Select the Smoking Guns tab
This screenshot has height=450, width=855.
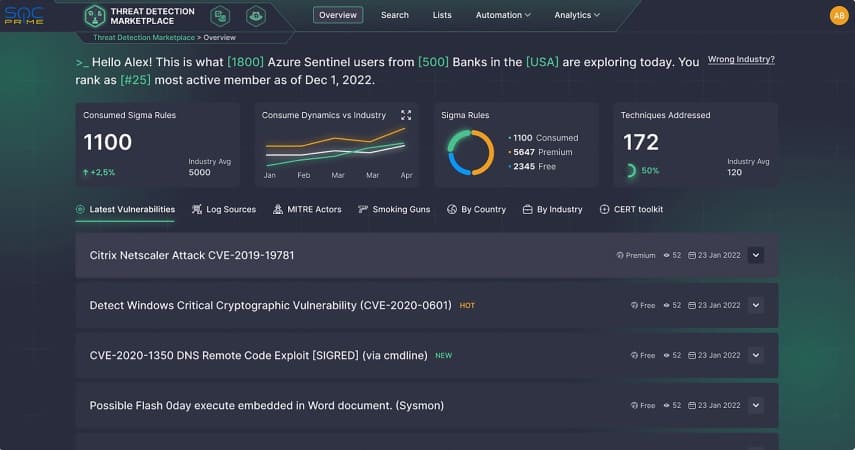click(394, 209)
